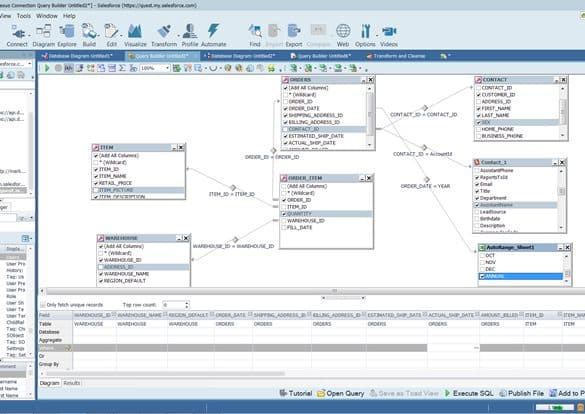This screenshot has height=414, width=585.
Task: Check ORDER_ID in ORDERS table
Action: point(285,102)
